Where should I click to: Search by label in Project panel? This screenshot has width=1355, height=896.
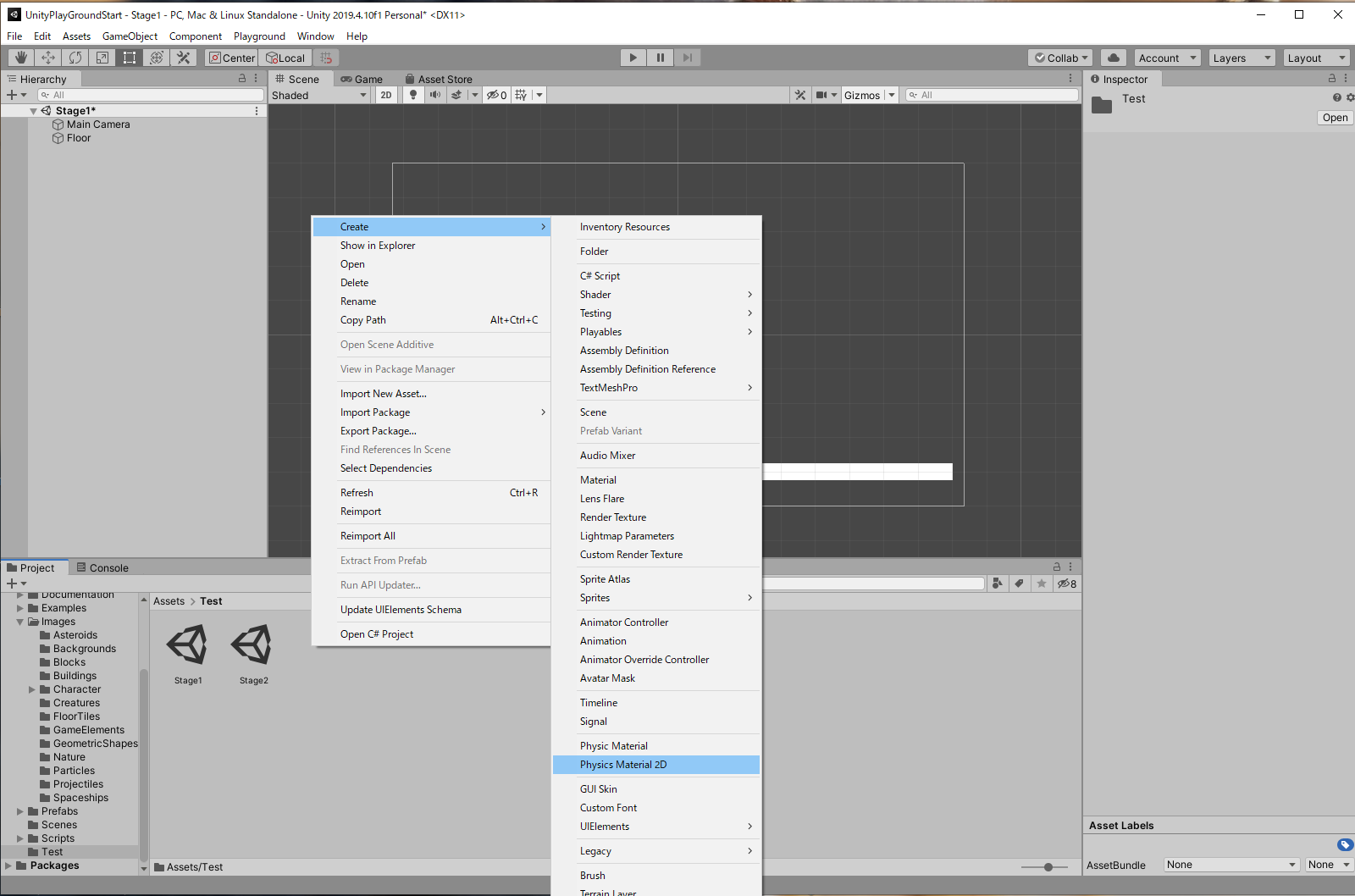pos(1020,584)
